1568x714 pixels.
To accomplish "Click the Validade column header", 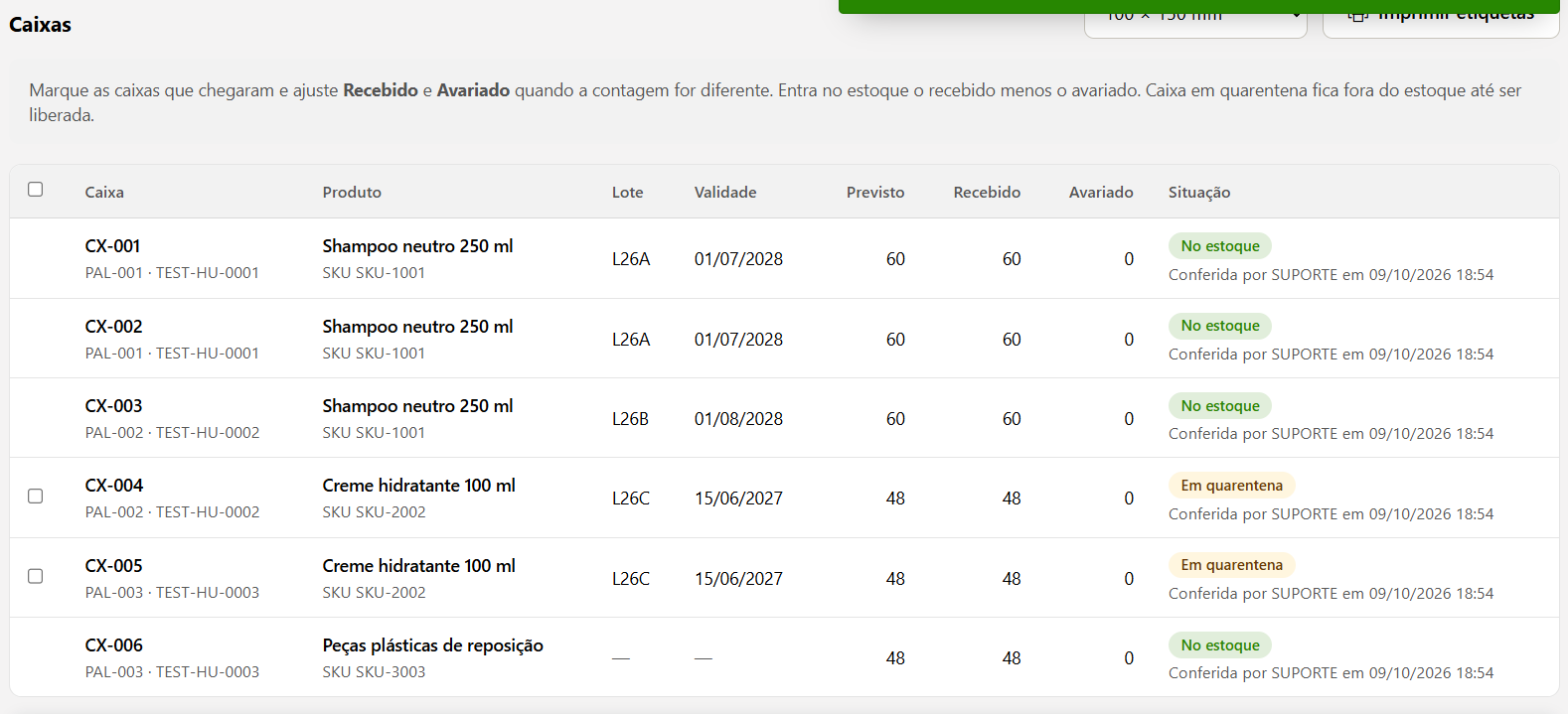I will (725, 193).
